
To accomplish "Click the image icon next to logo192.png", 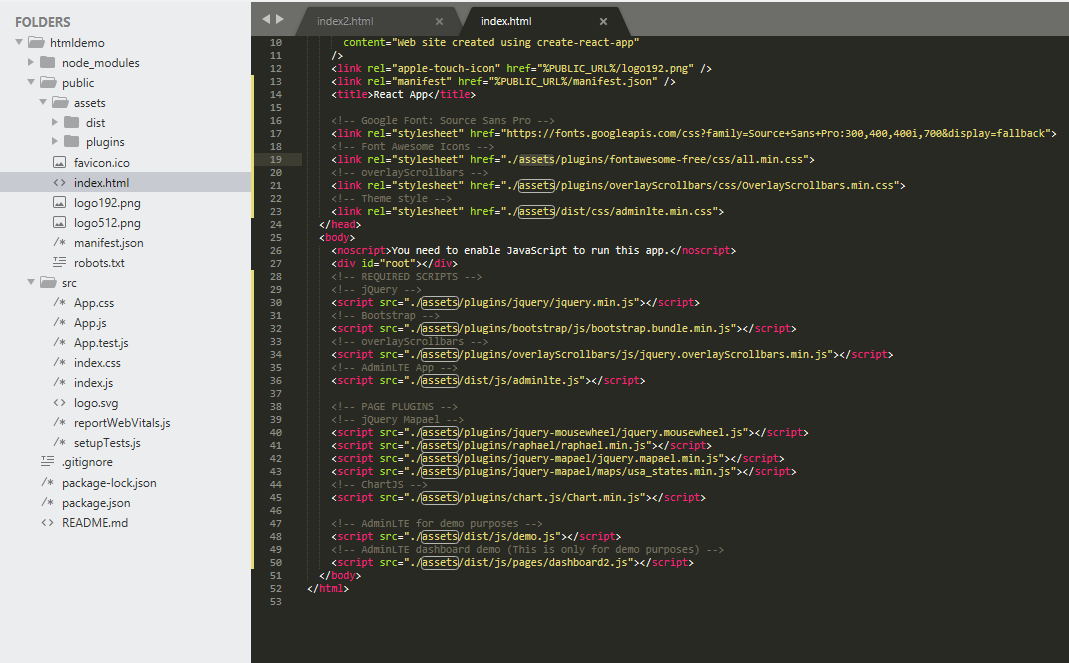I will (x=60, y=202).
